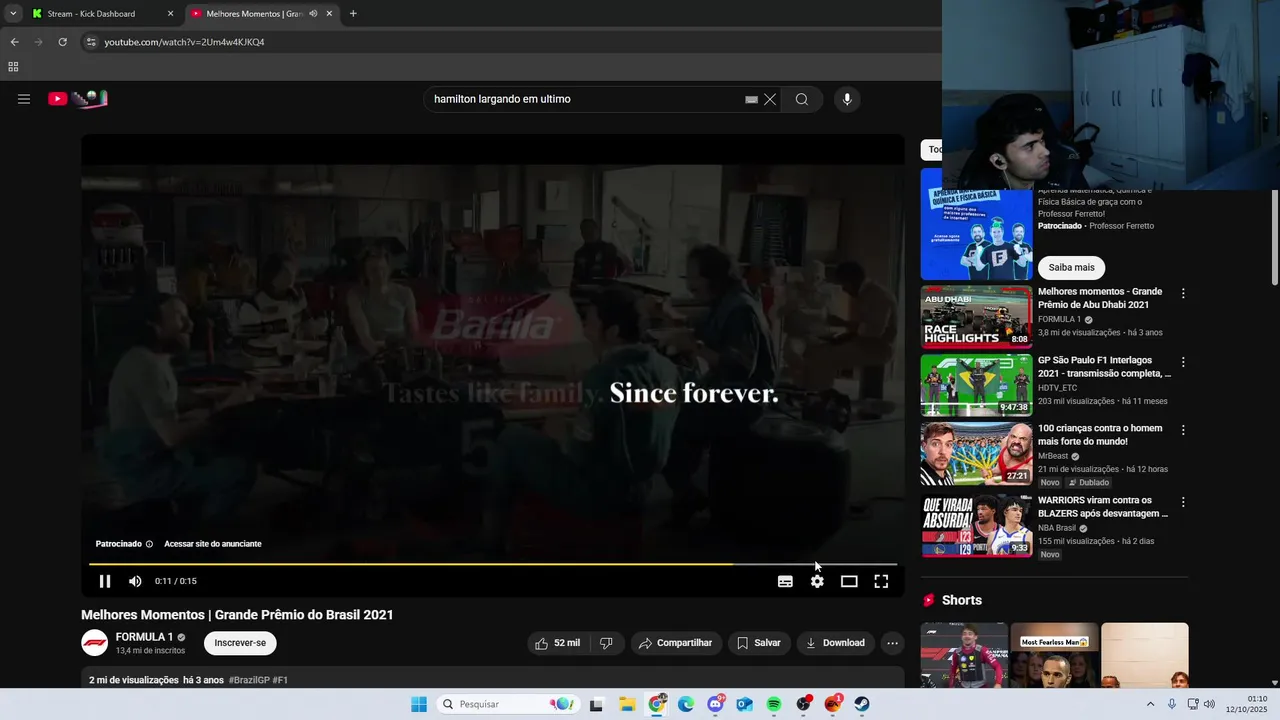Click the taskbar Pesquisar search box
This screenshot has height=720, width=1280.
[x=508, y=704]
